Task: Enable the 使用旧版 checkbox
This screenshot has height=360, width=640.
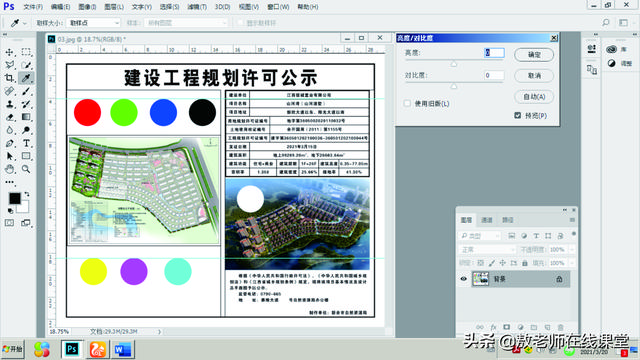Action: pos(407,103)
